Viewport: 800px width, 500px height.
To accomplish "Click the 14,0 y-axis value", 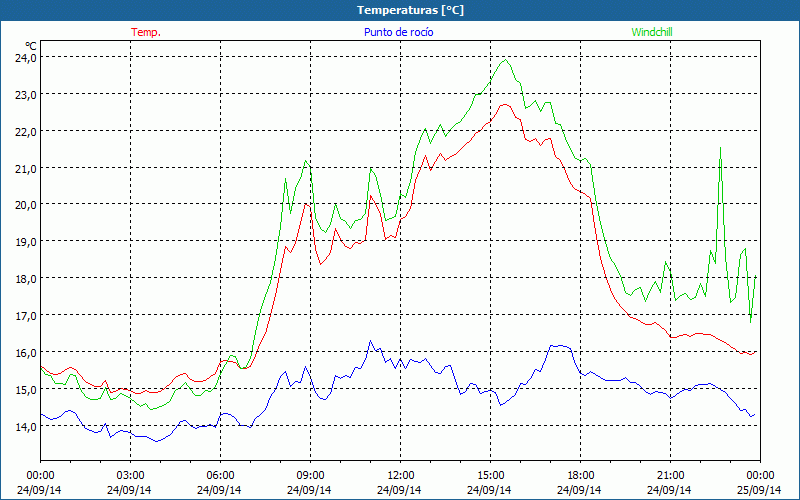I will point(26,426).
